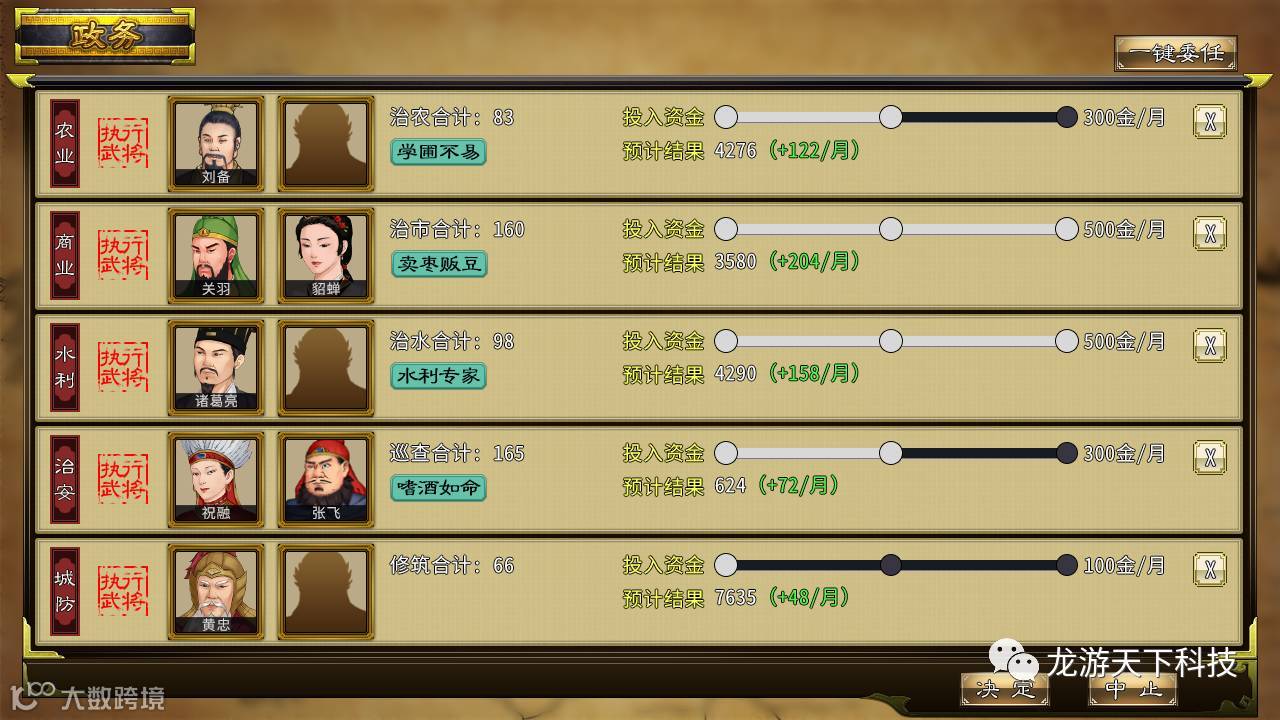
Task: Click the red 执行武将 seal for 农业
Action: coord(123,144)
